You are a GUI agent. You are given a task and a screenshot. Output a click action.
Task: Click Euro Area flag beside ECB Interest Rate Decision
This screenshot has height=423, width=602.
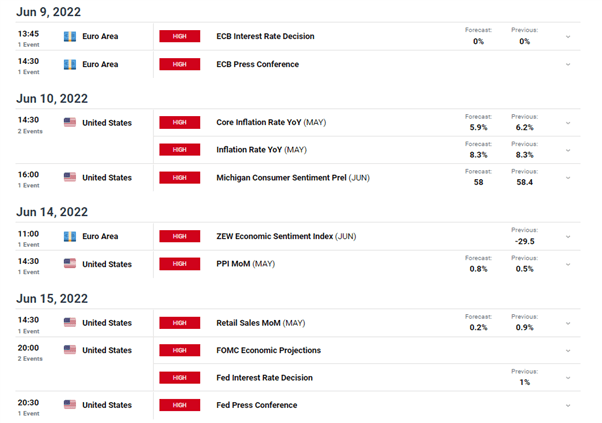pyautogui.click(x=70, y=36)
